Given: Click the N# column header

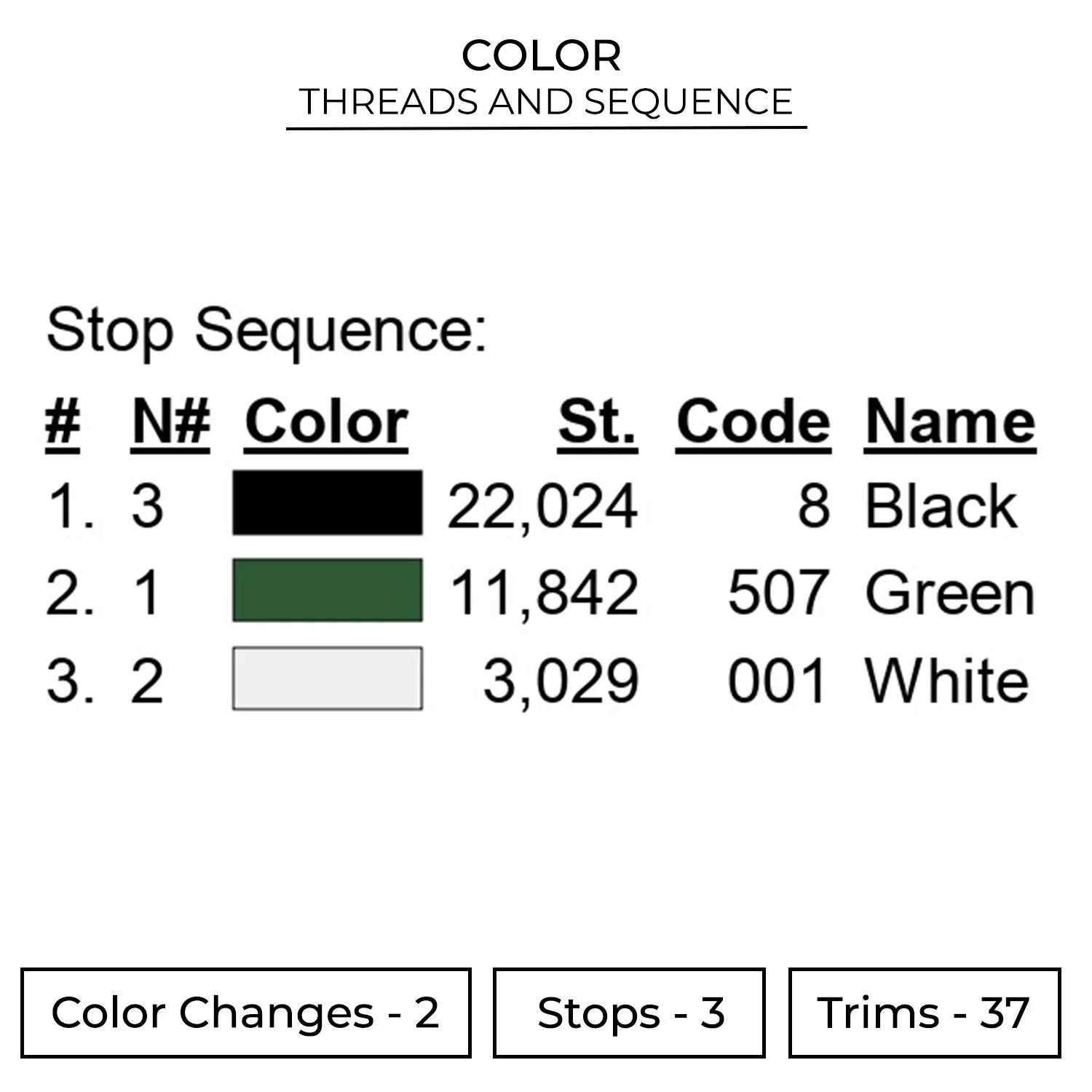Looking at the screenshot, I should [171, 422].
